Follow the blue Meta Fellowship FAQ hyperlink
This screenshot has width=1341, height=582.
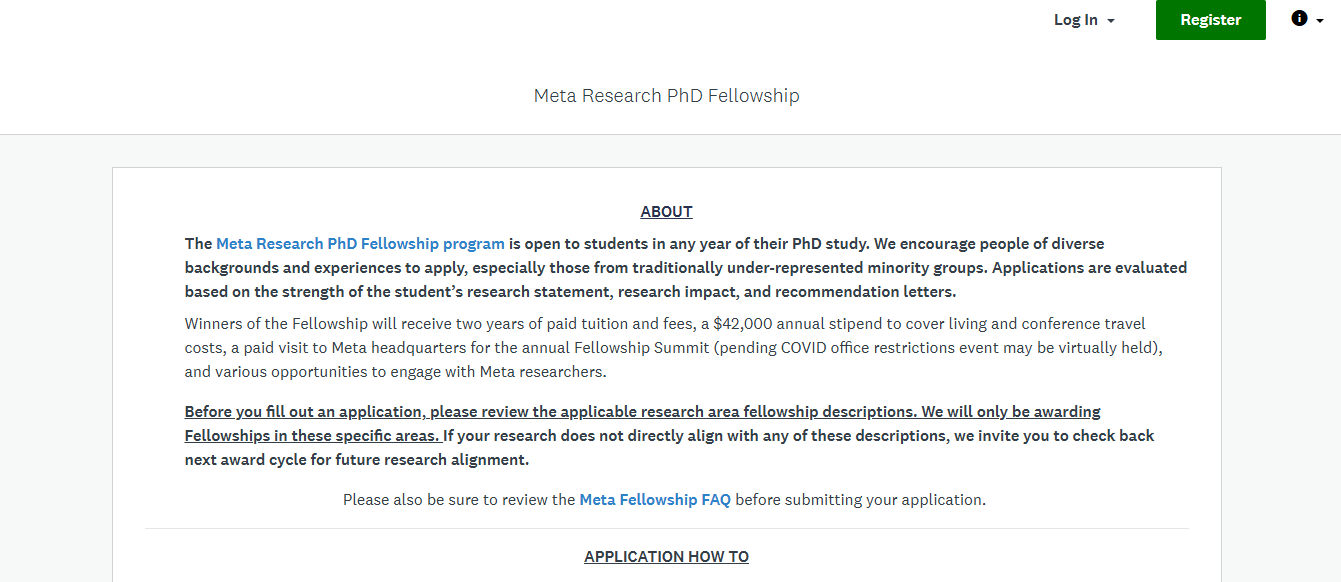point(655,499)
